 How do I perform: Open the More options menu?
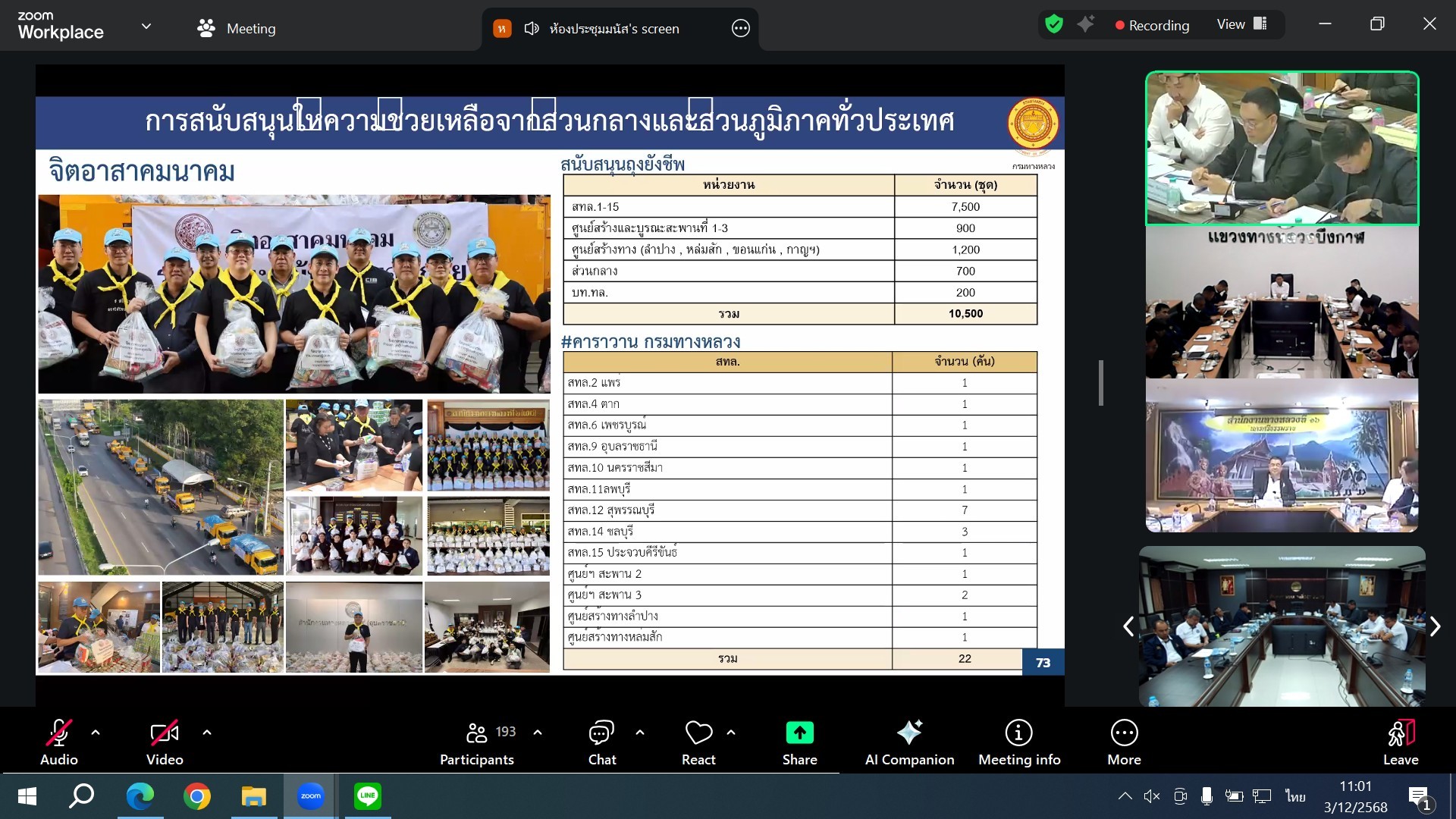pos(1123,742)
